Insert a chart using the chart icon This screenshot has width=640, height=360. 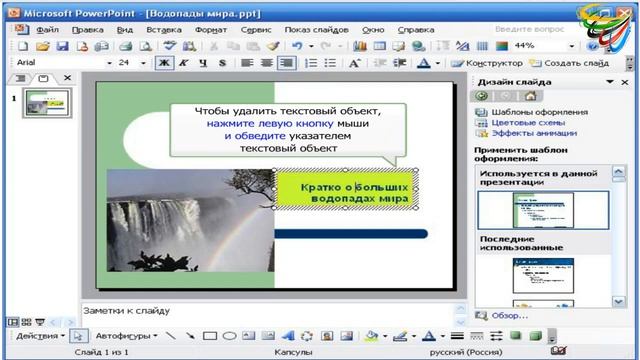[x=360, y=46]
